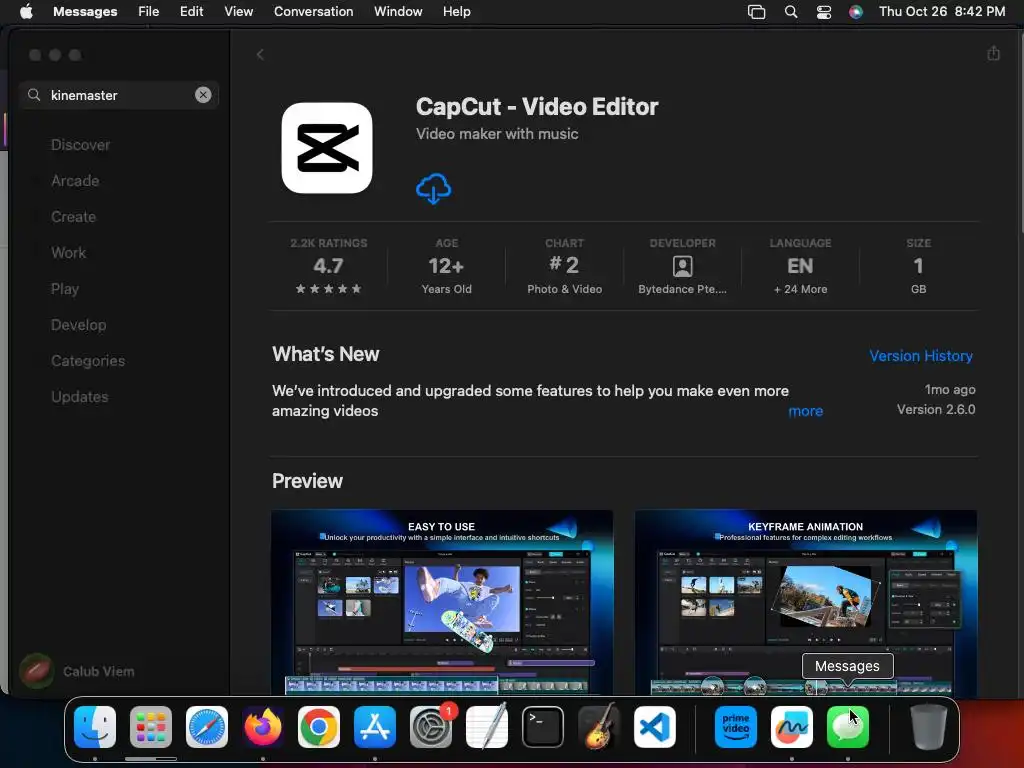Launch Safari from the Dock
Screen dimensions: 1024x768
coord(207,727)
